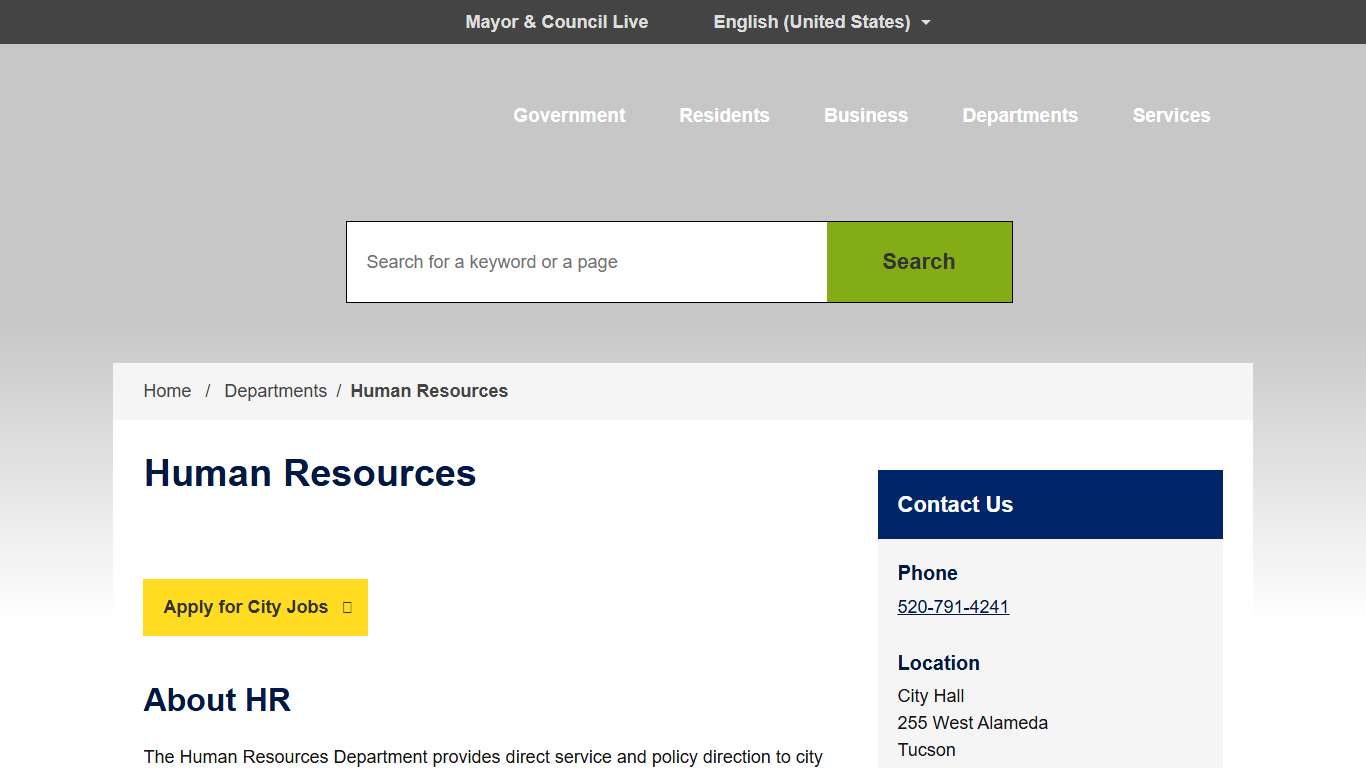Viewport: 1366px width, 768px height.
Task: Open the English (United States) language dropdown
Action: click(x=811, y=21)
